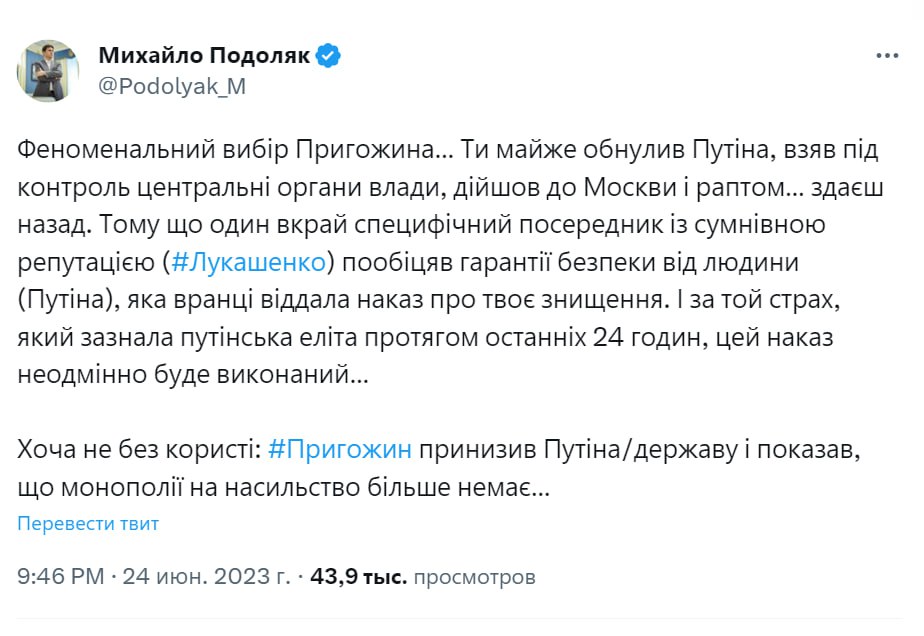Click Михайло Подоляк's profile avatar
Viewport: 924px width, 636px height.
tap(48, 70)
